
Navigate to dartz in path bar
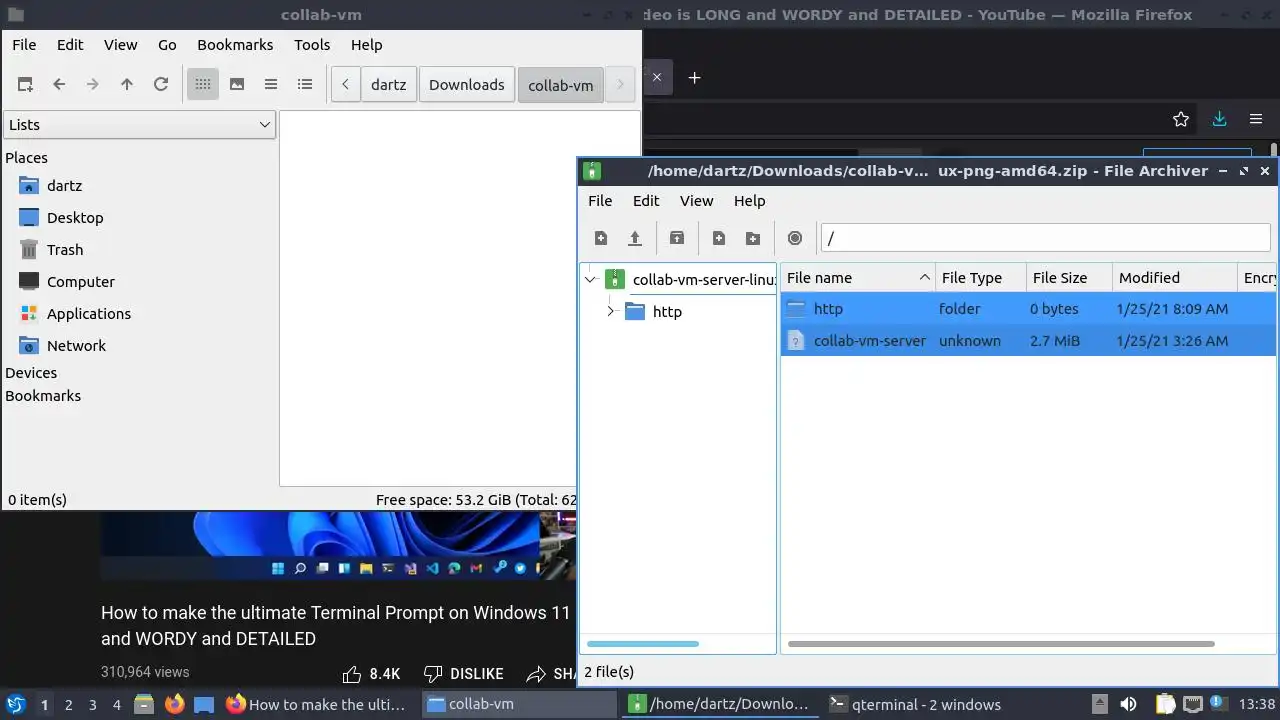(x=388, y=84)
